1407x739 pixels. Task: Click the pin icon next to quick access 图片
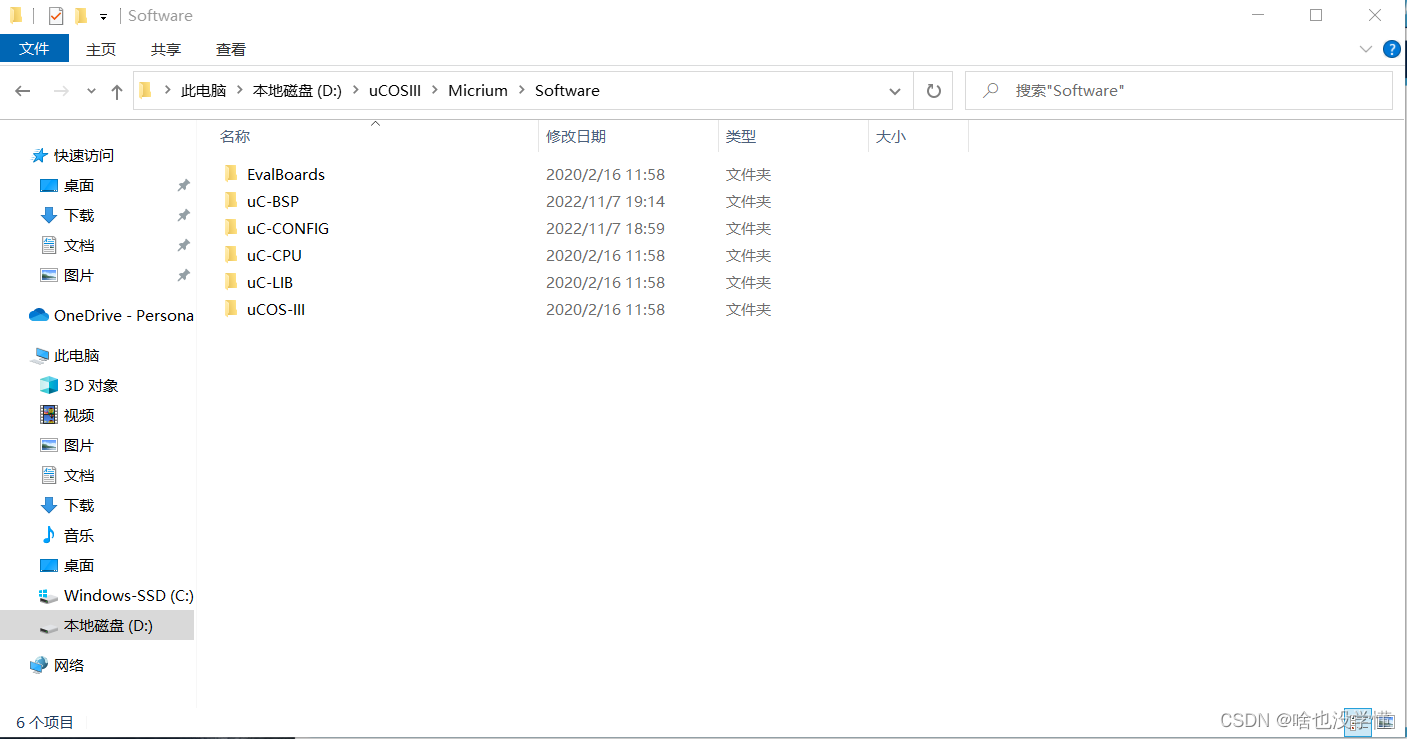183,275
